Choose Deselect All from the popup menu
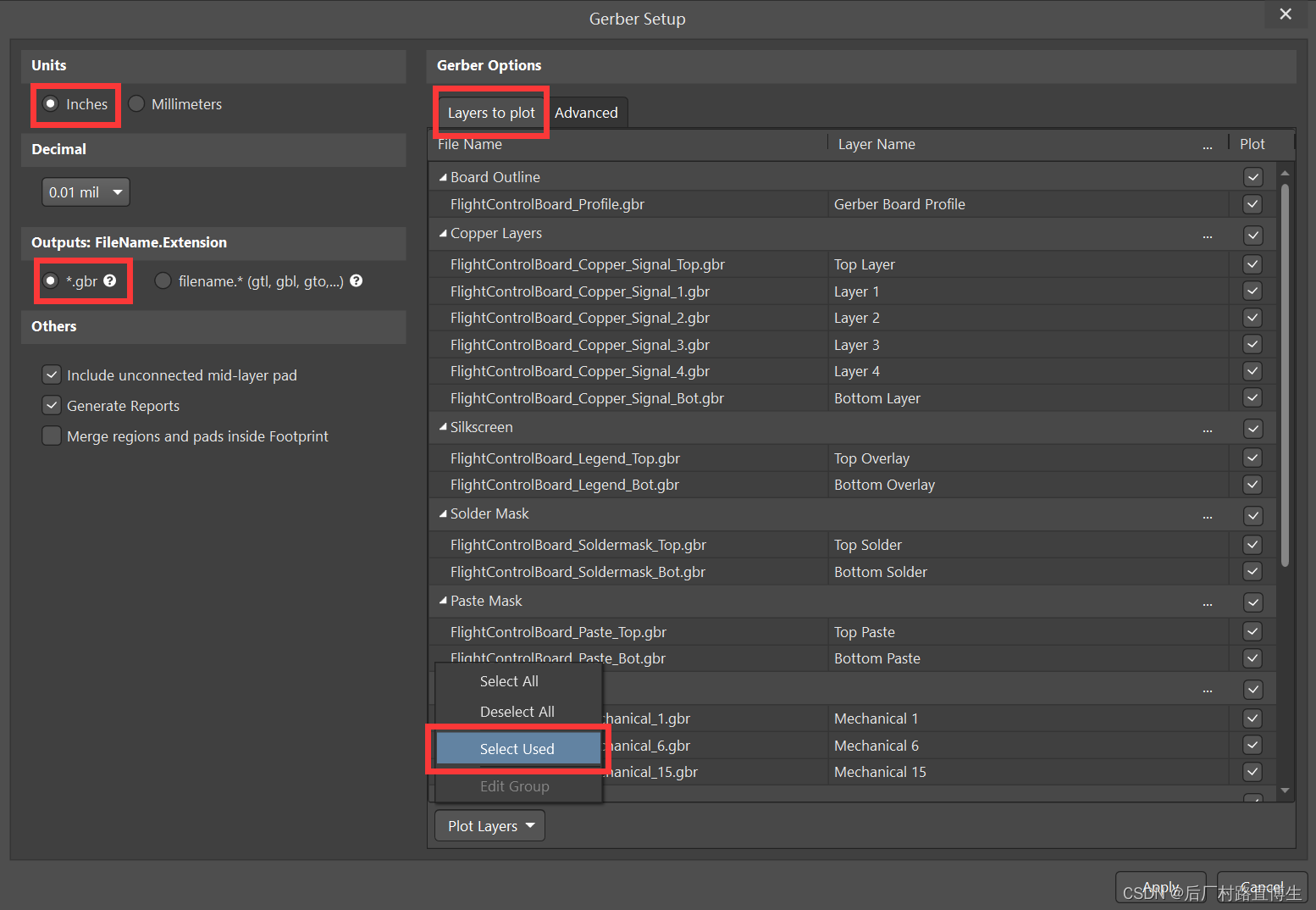The width and height of the screenshot is (1316, 910). pos(518,712)
